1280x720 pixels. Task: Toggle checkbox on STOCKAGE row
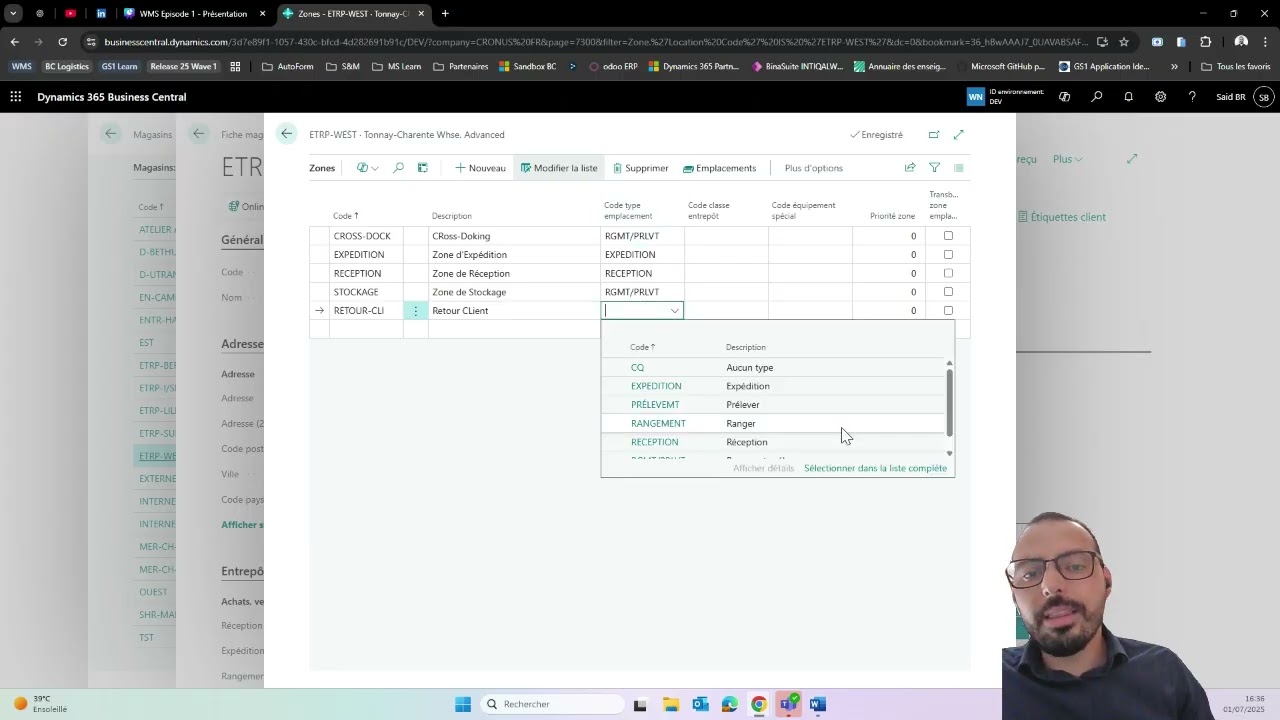tap(948, 292)
